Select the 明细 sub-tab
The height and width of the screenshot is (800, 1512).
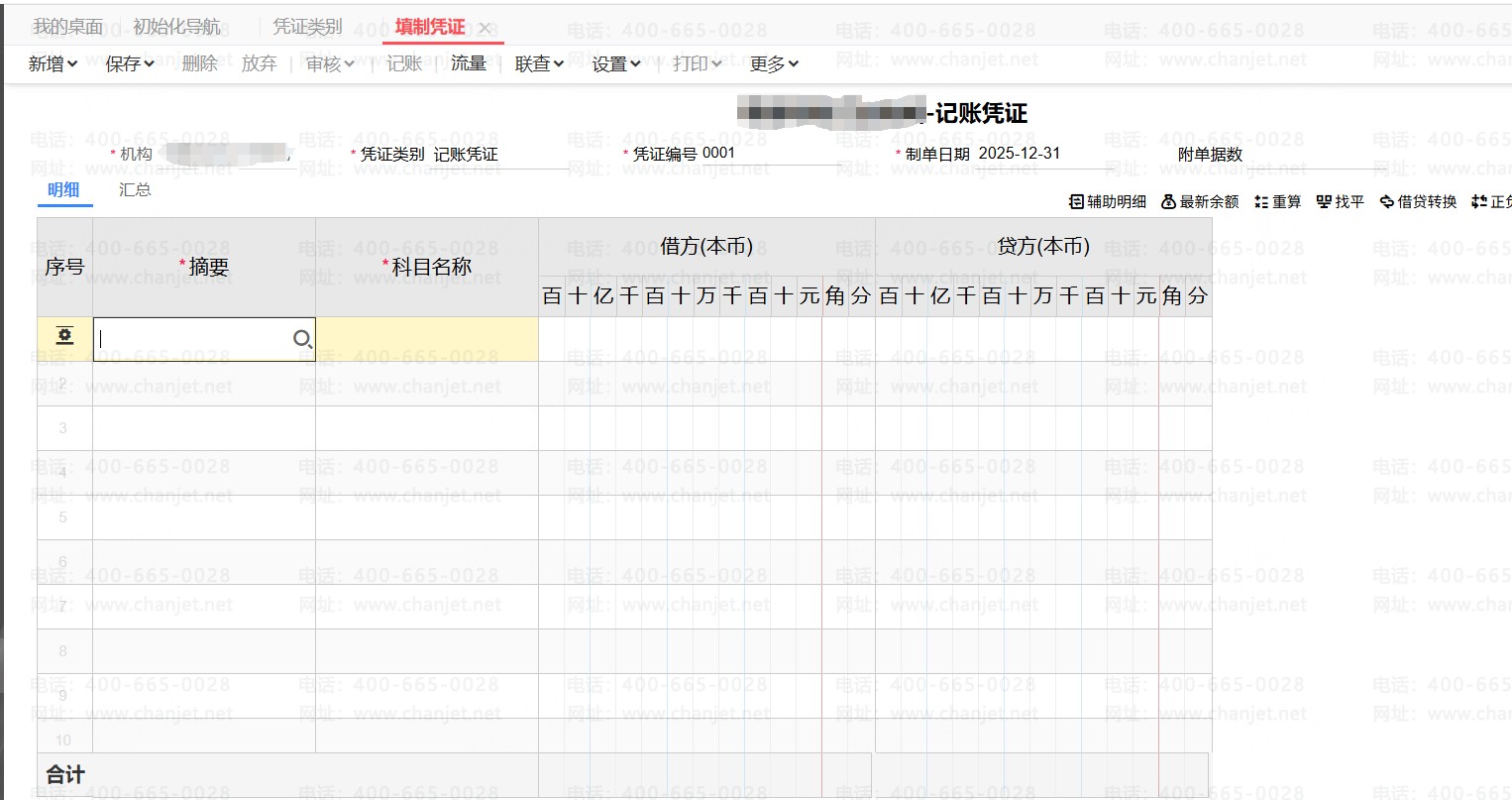(x=63, y=189)
